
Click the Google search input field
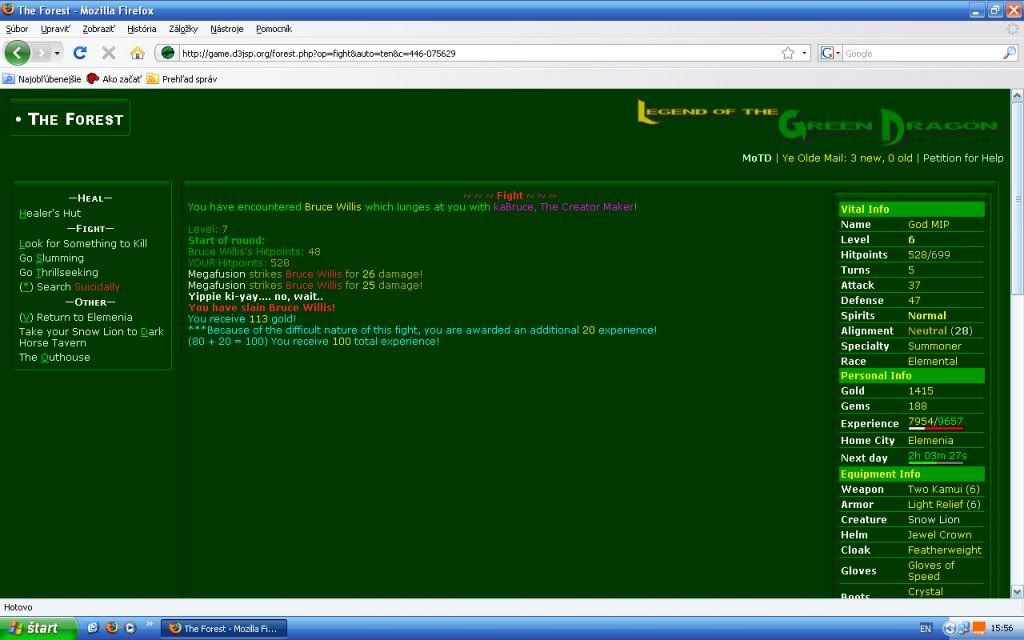coord(920,53)
